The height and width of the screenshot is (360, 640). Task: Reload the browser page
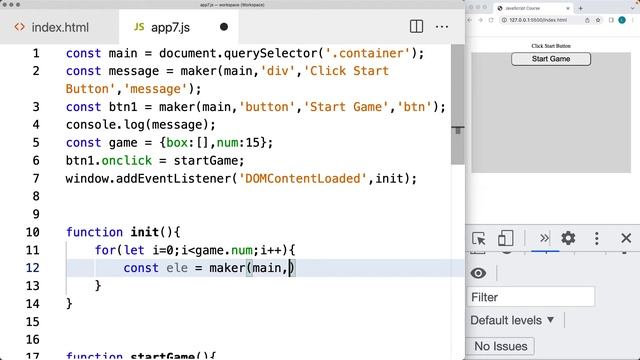[x=491, y=20]
